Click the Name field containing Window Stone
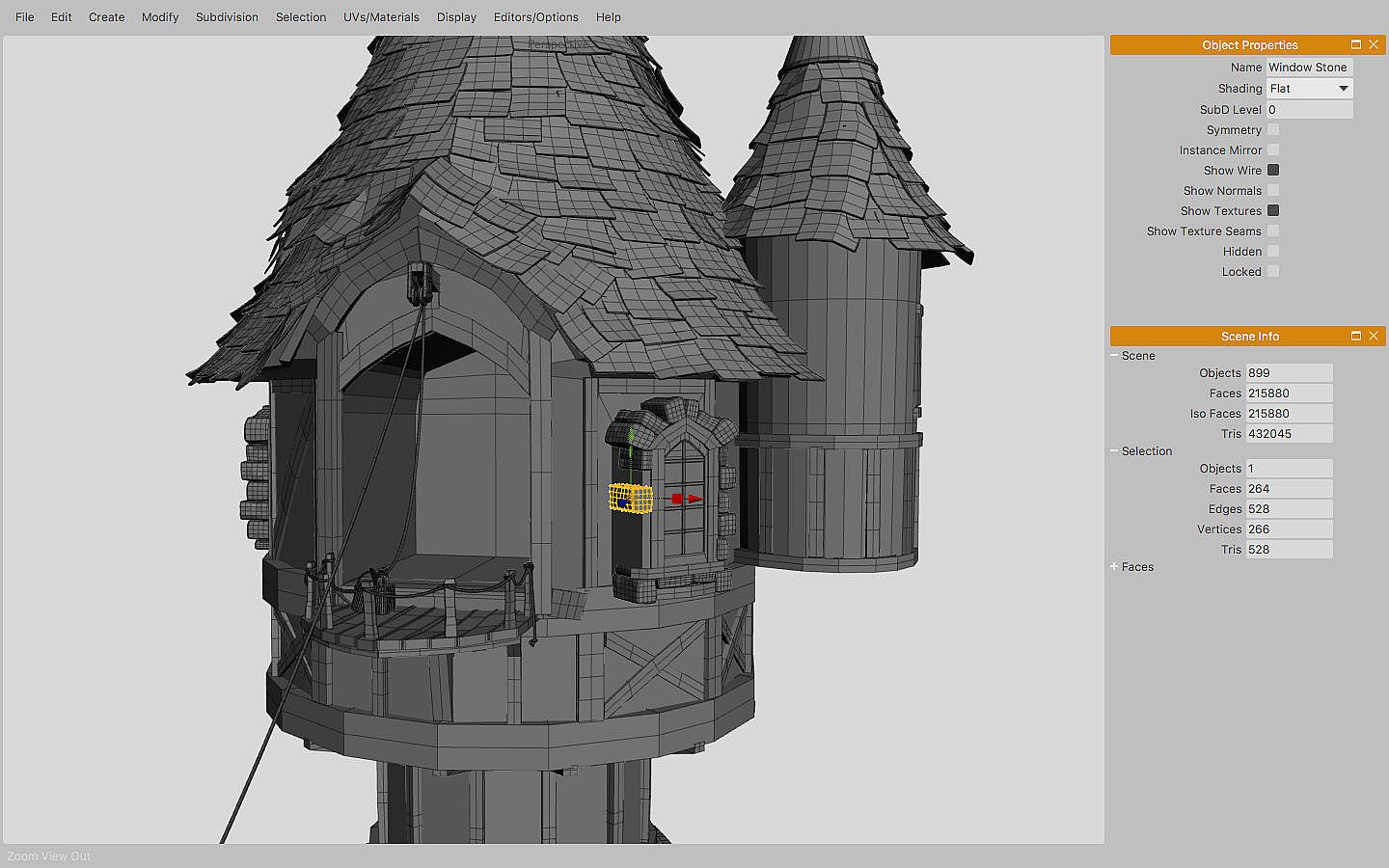 [1310, 68]
